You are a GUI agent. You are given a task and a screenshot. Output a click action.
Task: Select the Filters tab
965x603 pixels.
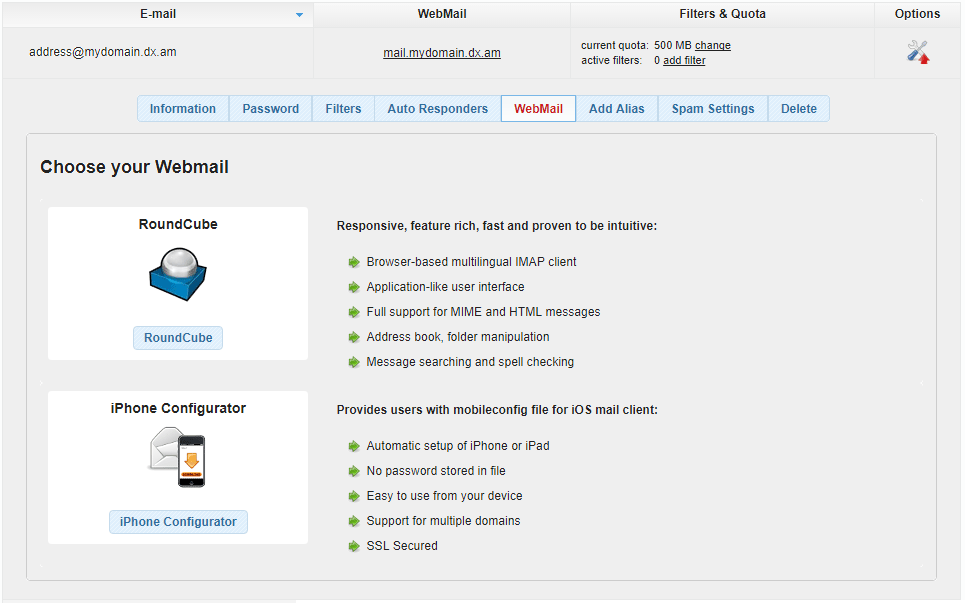[x=343, y=109]
